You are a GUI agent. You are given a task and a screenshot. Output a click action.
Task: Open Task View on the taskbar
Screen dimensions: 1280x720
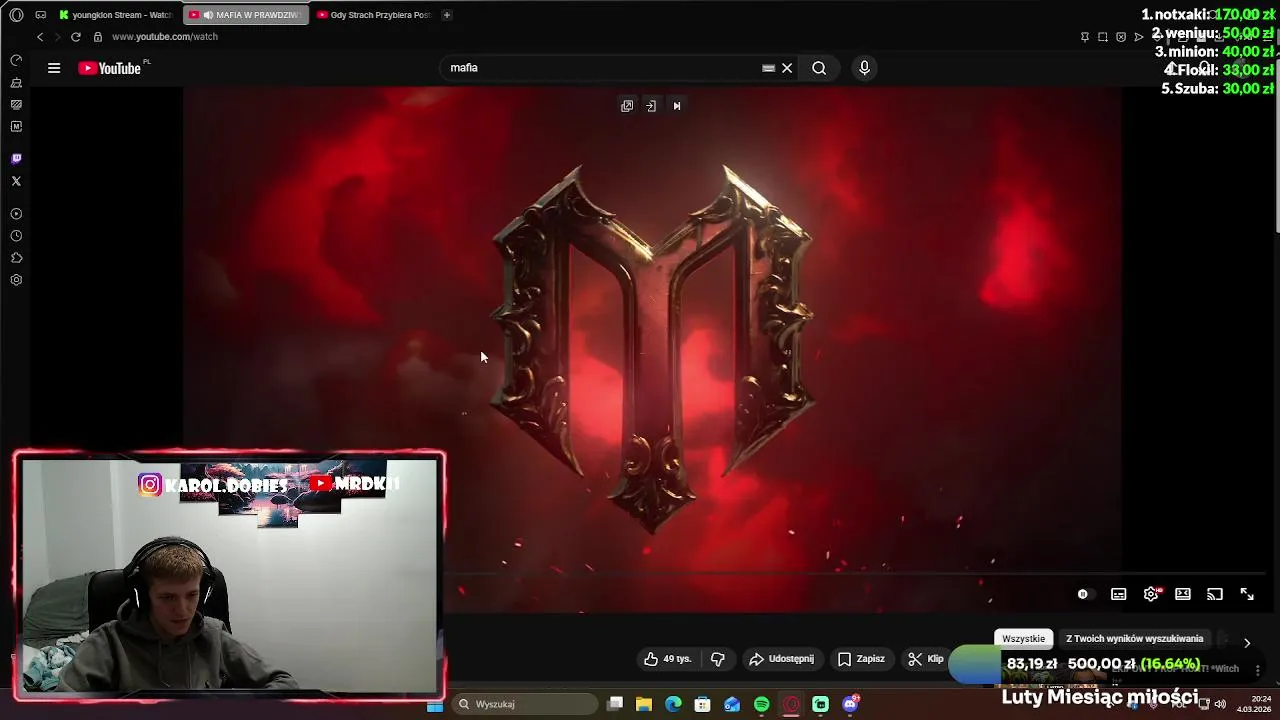pyautogui.click(x=615, y=704)
